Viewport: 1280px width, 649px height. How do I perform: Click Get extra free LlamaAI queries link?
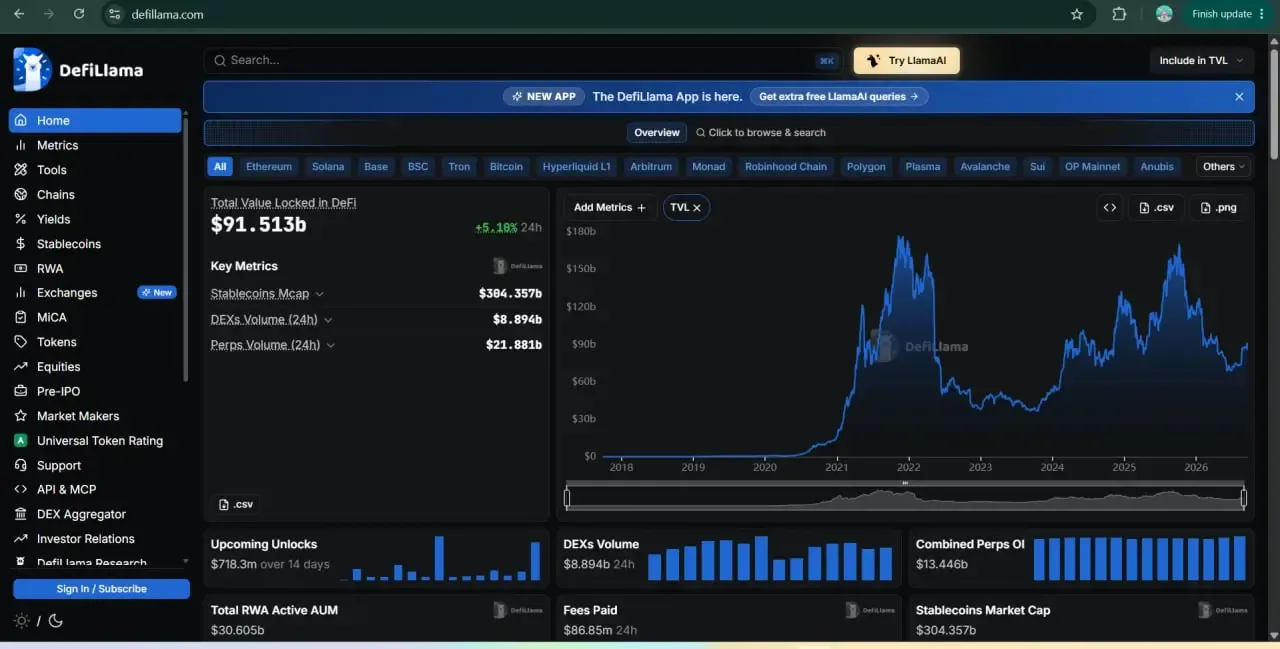pos(839,97)
